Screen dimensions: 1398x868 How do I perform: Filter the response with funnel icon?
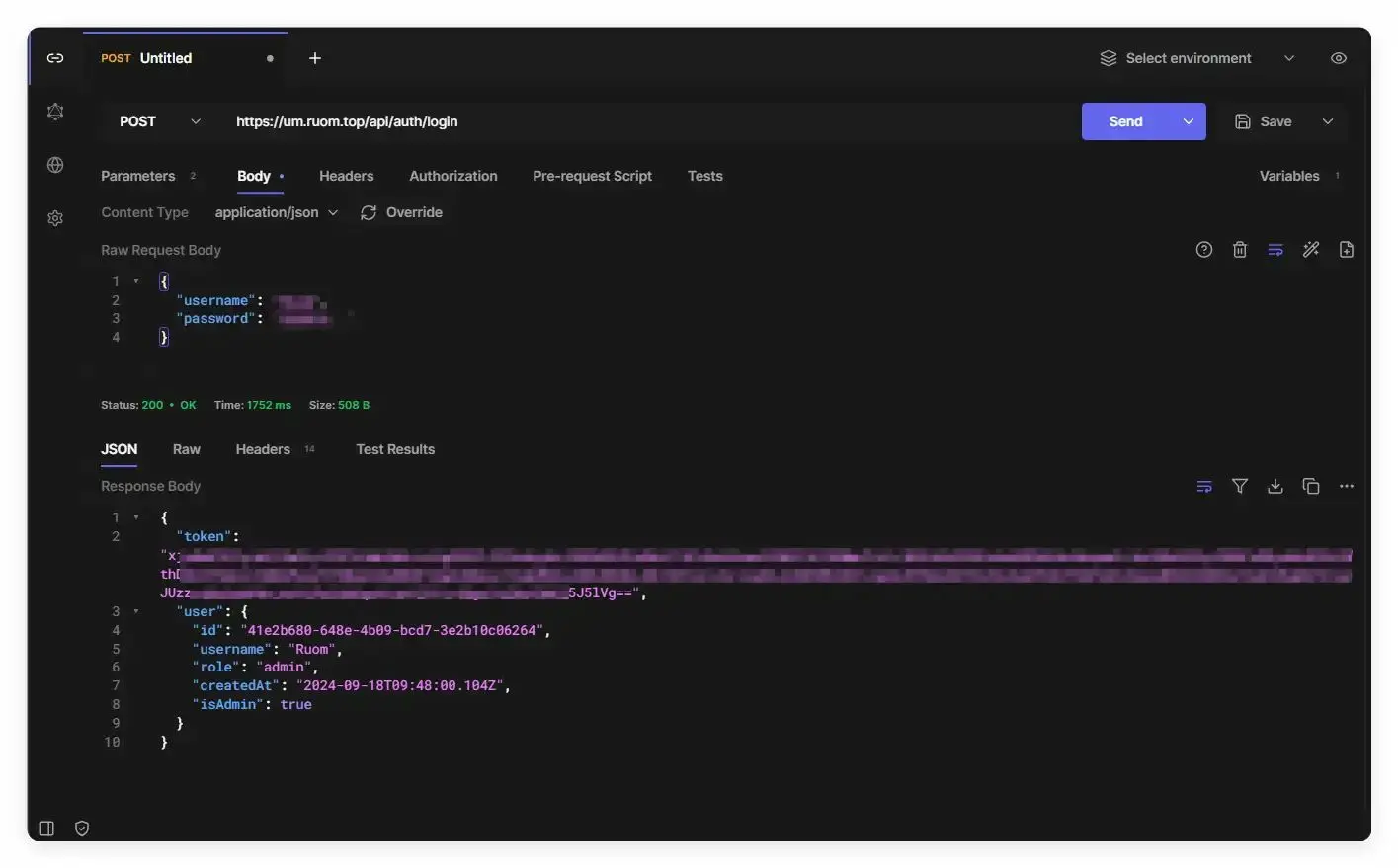pos(1239,486)
